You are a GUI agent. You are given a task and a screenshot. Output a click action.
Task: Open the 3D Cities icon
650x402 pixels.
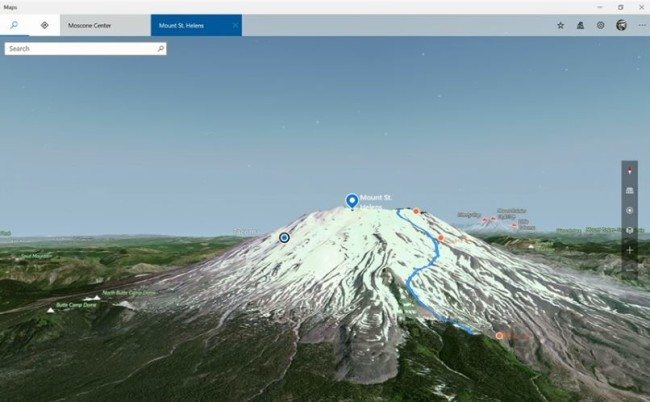(x=580, y=25)
